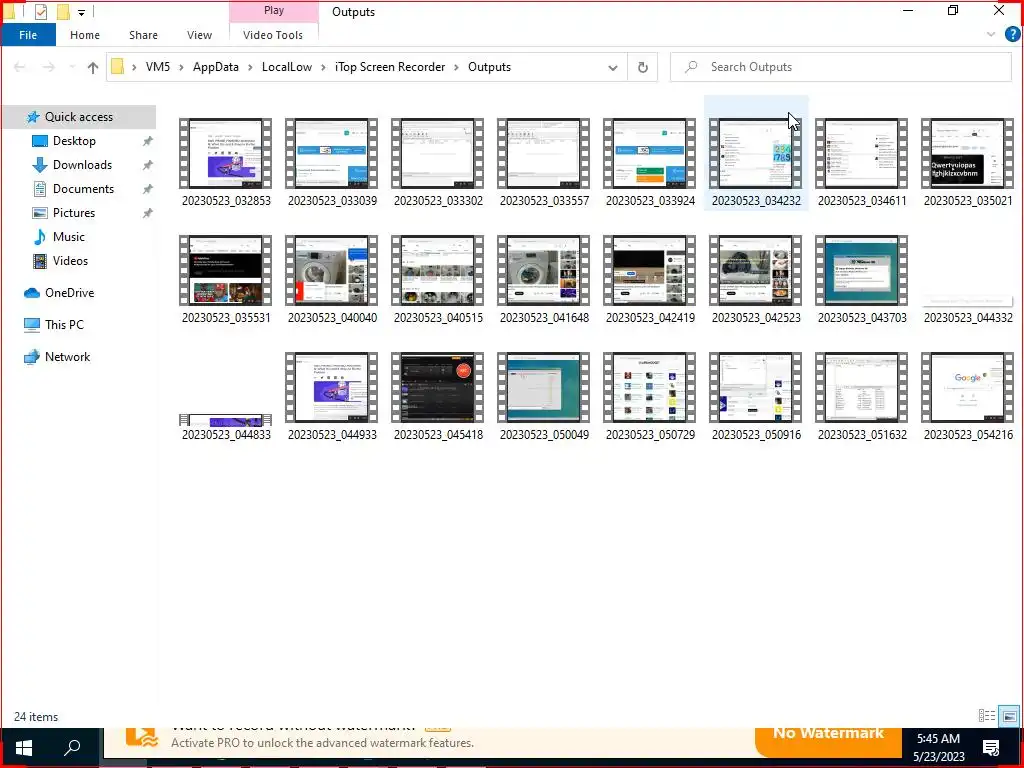Select video 20230523_050049

coord(544,397)
